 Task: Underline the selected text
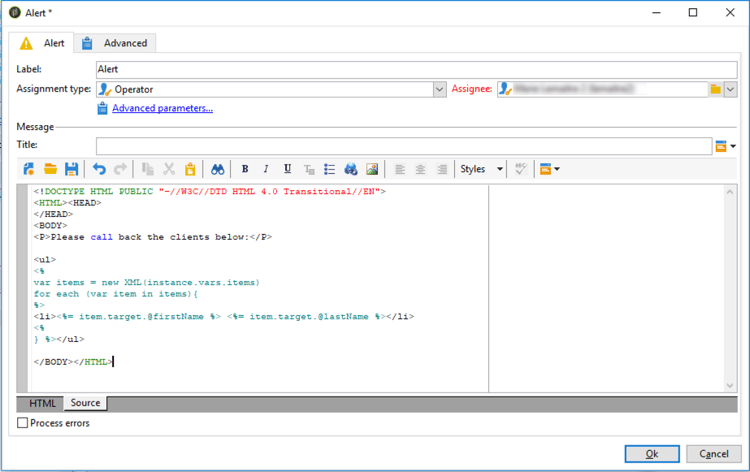pyautogui.click(x=288, y=169)
